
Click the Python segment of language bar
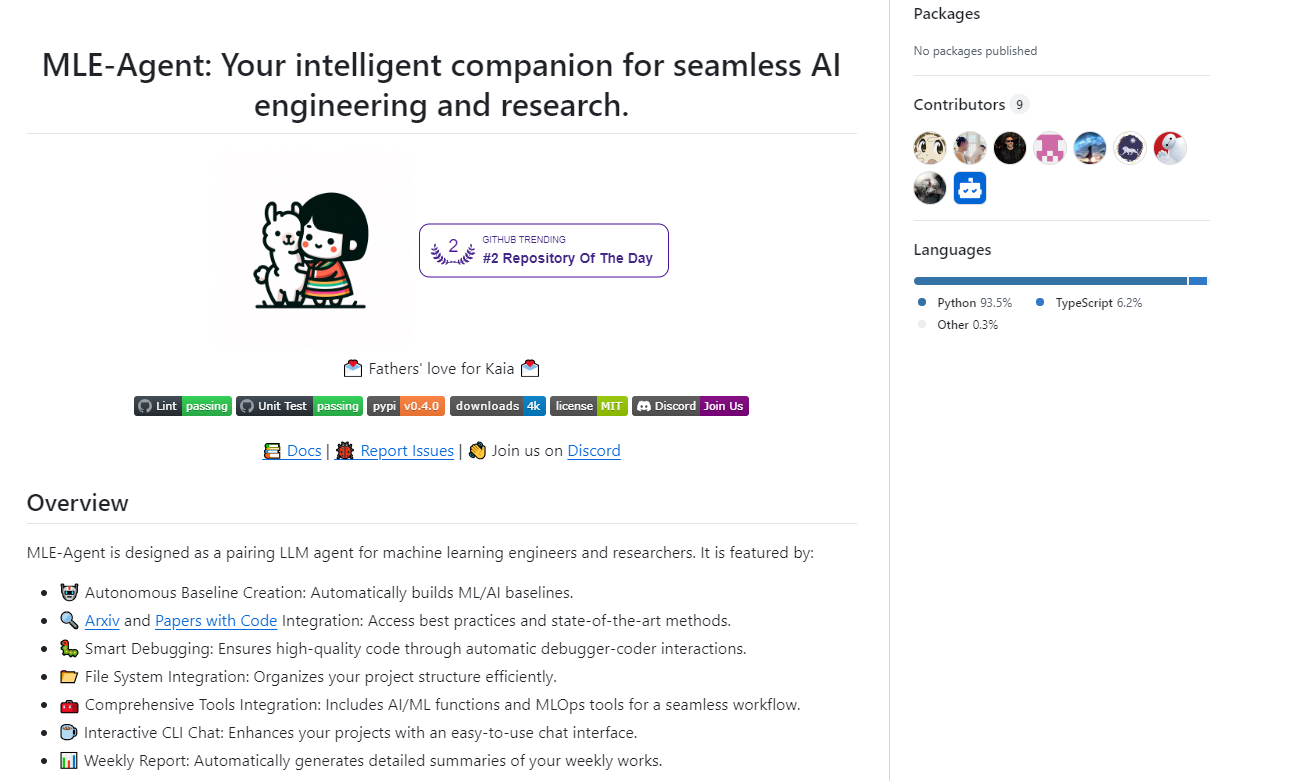[1050, 281]
